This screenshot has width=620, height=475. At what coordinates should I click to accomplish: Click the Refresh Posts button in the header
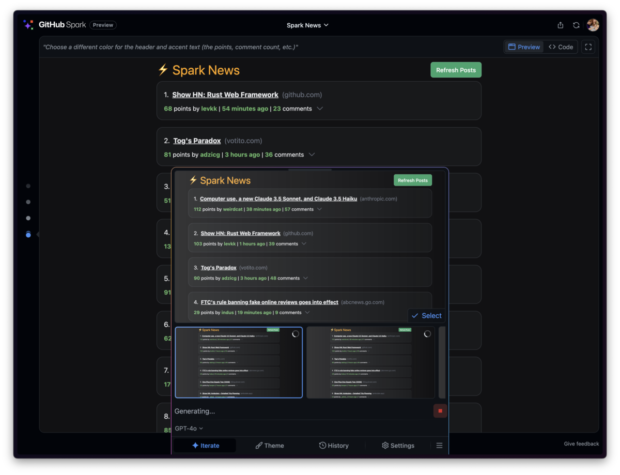pyautogui.click(x=455, y=70)
